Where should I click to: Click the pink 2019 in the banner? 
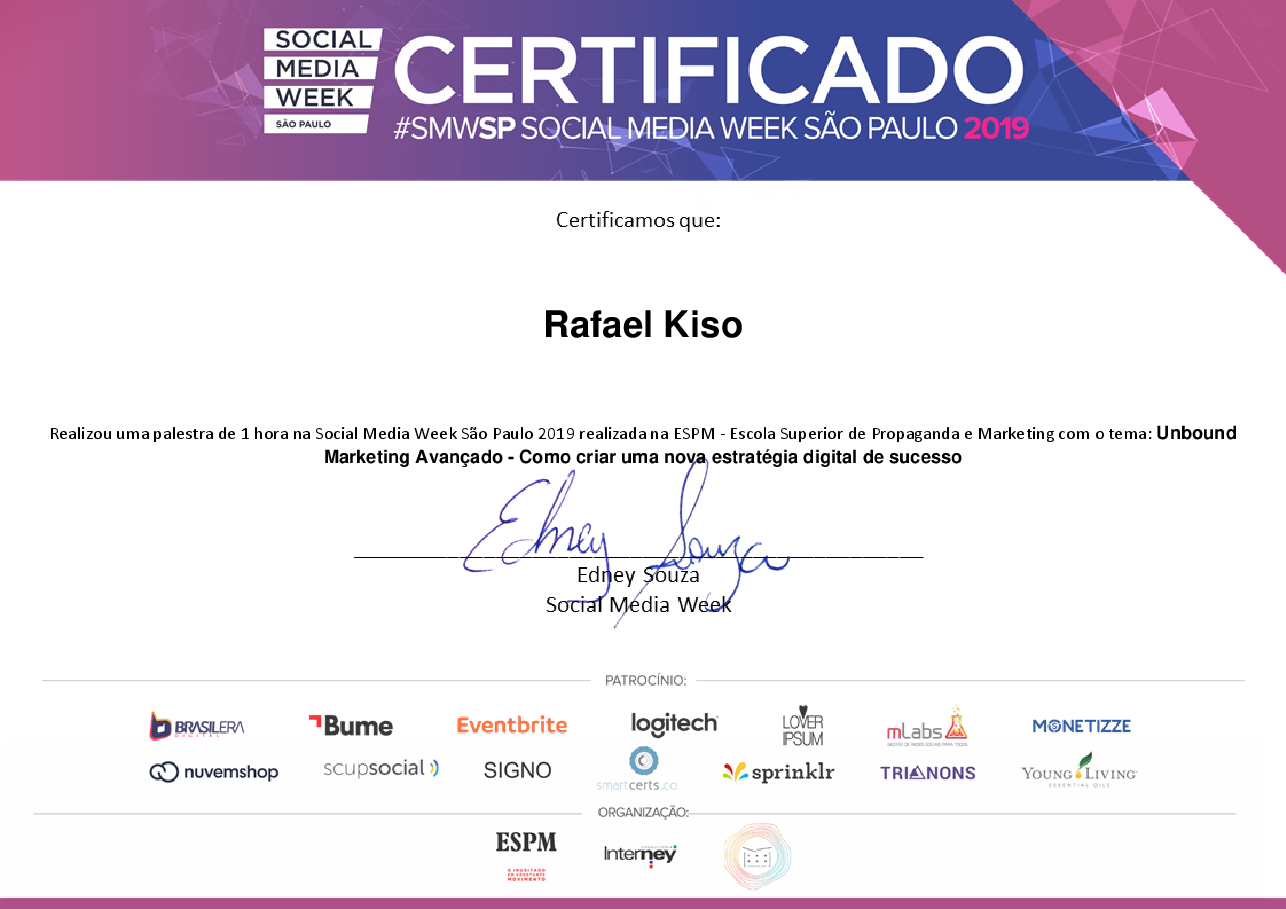coord(996,128)
